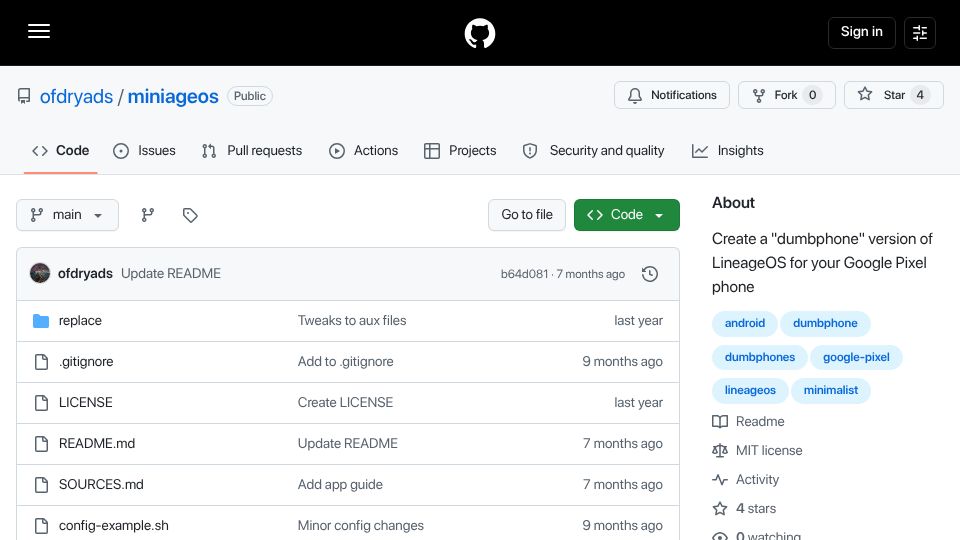960x540 pixels.
Task: Select the dumbphones topic tag
Action: coord(760,357)
